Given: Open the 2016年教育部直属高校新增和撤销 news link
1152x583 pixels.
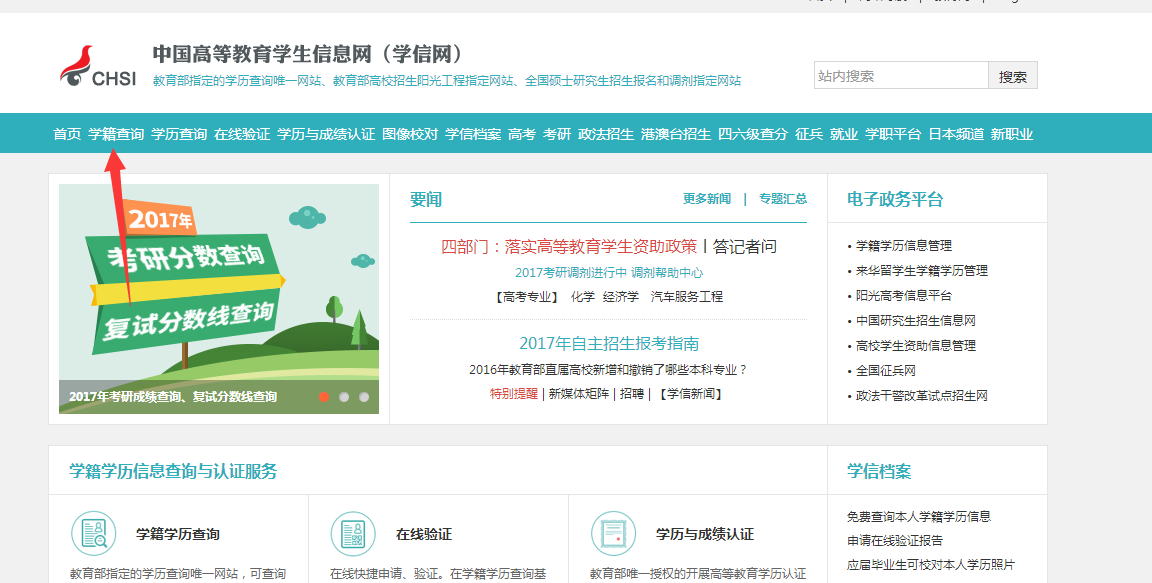Looking at the screenshot, I should click(x=608, y=369).
